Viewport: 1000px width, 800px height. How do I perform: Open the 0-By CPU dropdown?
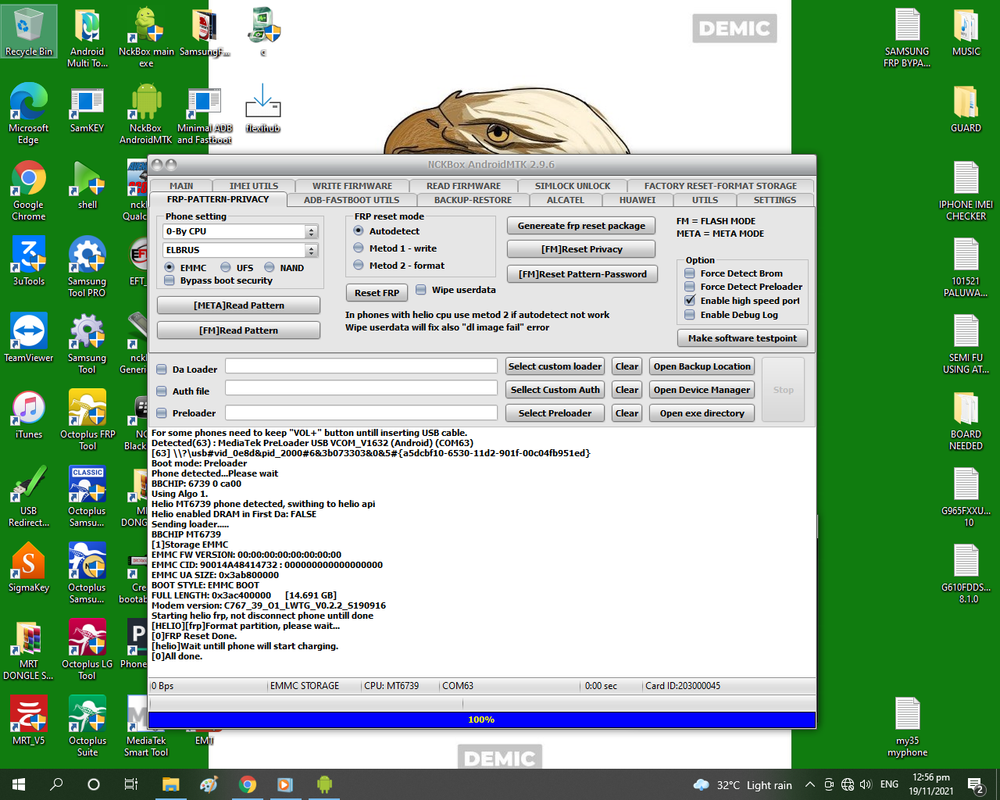[240, 232]
